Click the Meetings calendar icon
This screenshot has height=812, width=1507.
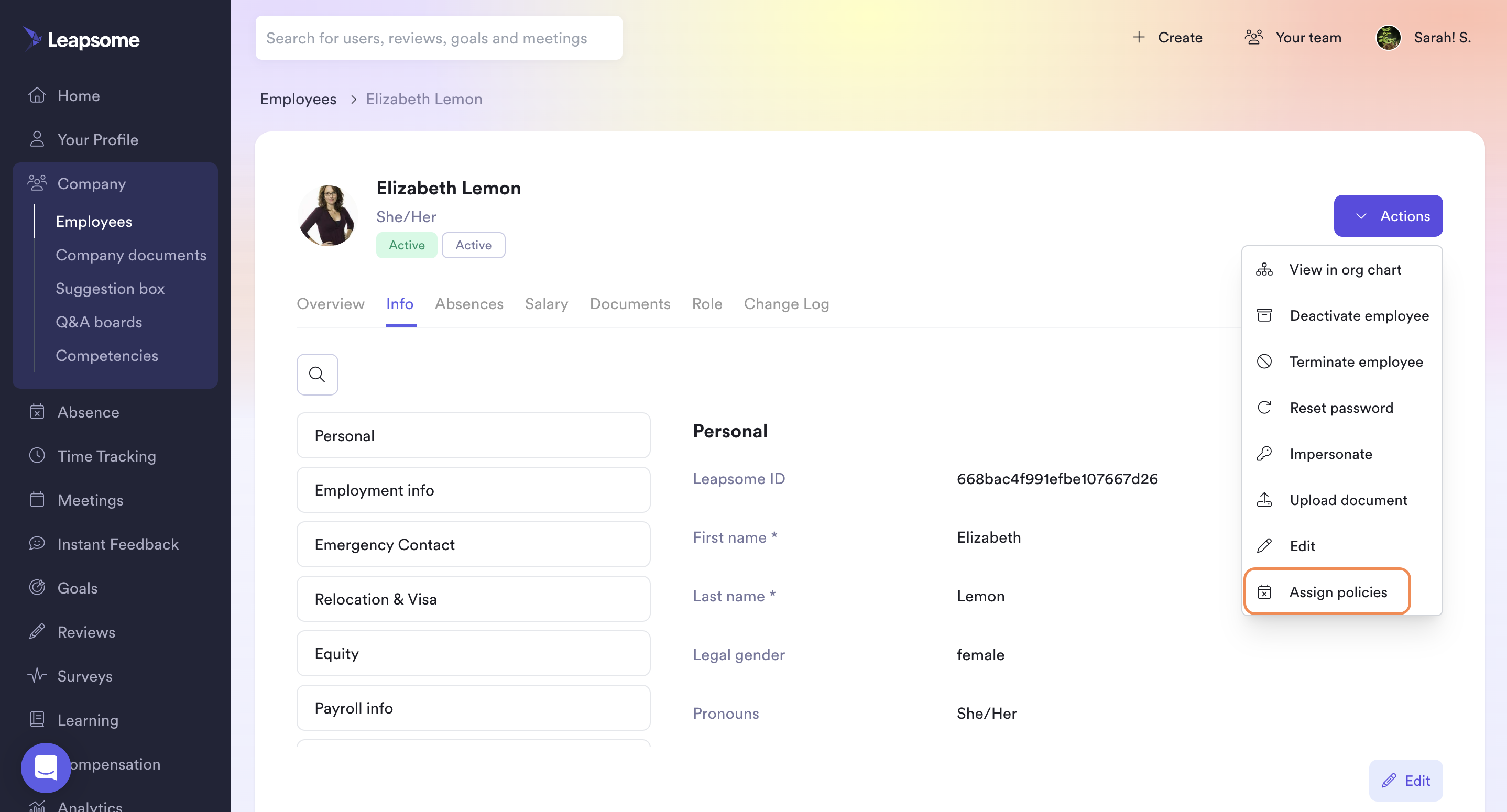[37, 500]
